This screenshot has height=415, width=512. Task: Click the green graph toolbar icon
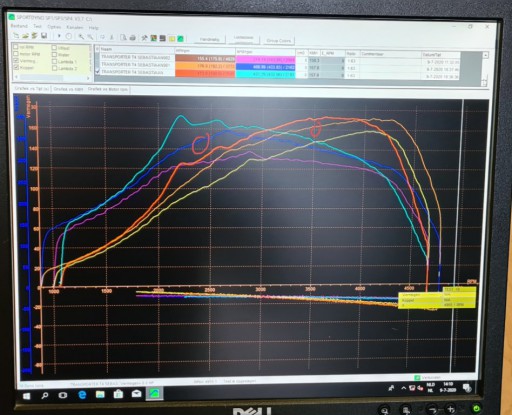click(180, 39)
